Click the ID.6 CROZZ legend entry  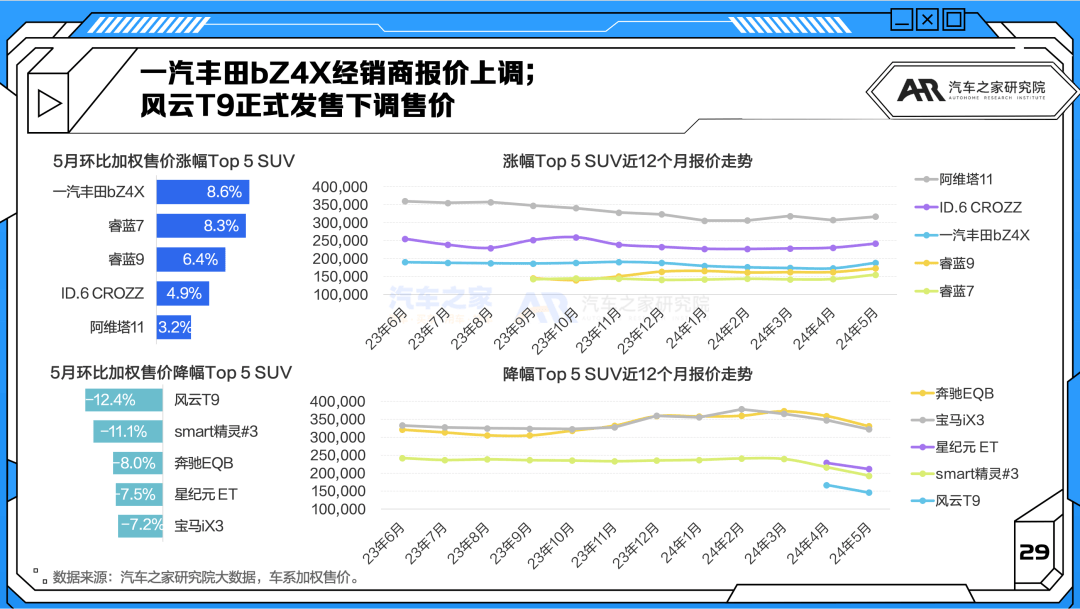click(968, 207)
